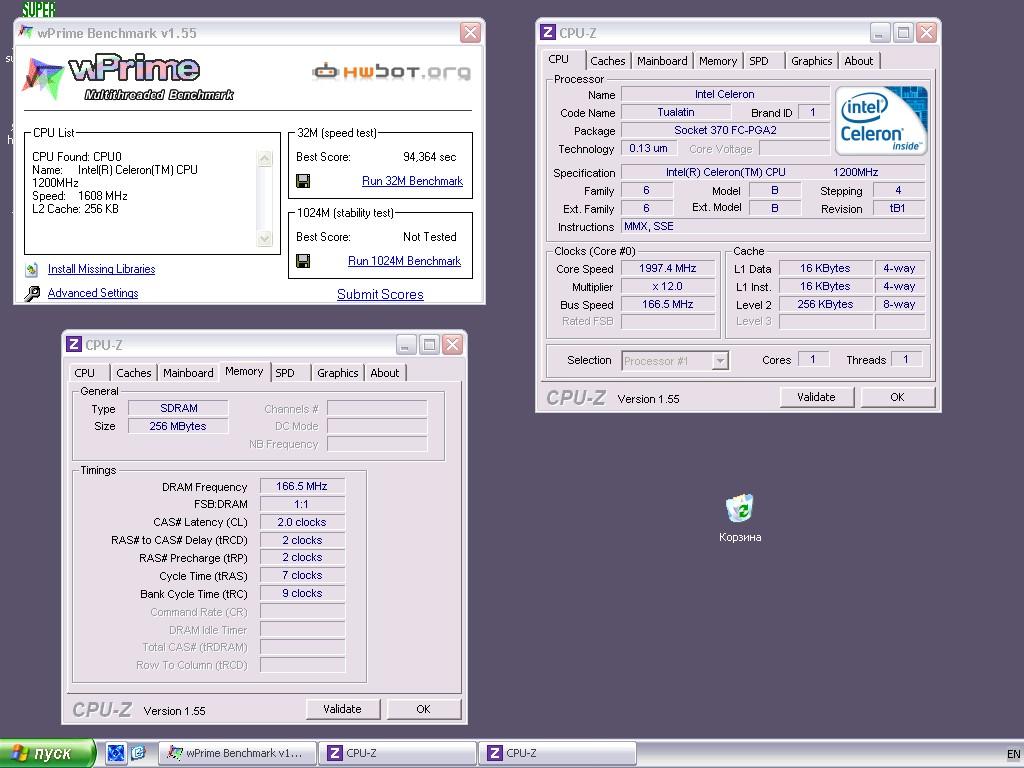Click the wPrime logo icon
This screenshot has width=1024, height=768.
(42, 78)
